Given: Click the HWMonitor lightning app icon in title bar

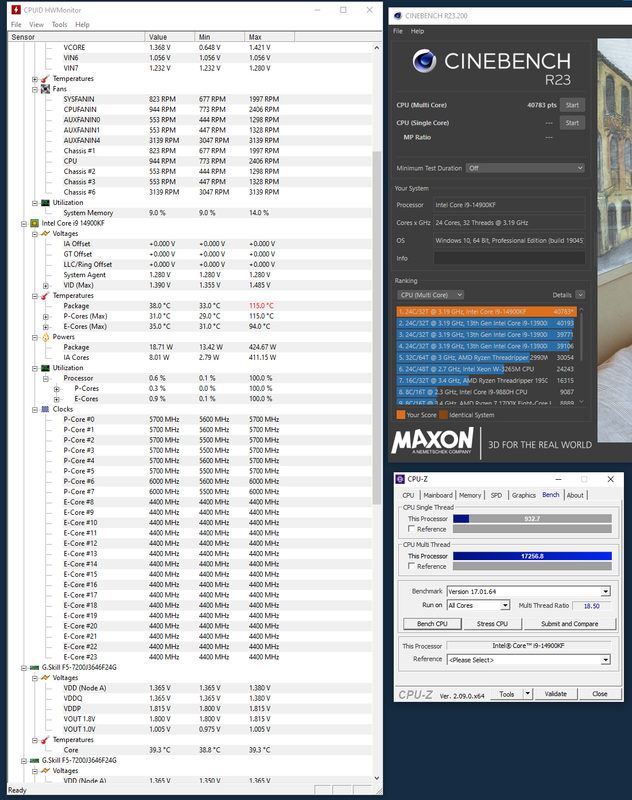Looking at the screenshot, I should click(x=16, y=10).
